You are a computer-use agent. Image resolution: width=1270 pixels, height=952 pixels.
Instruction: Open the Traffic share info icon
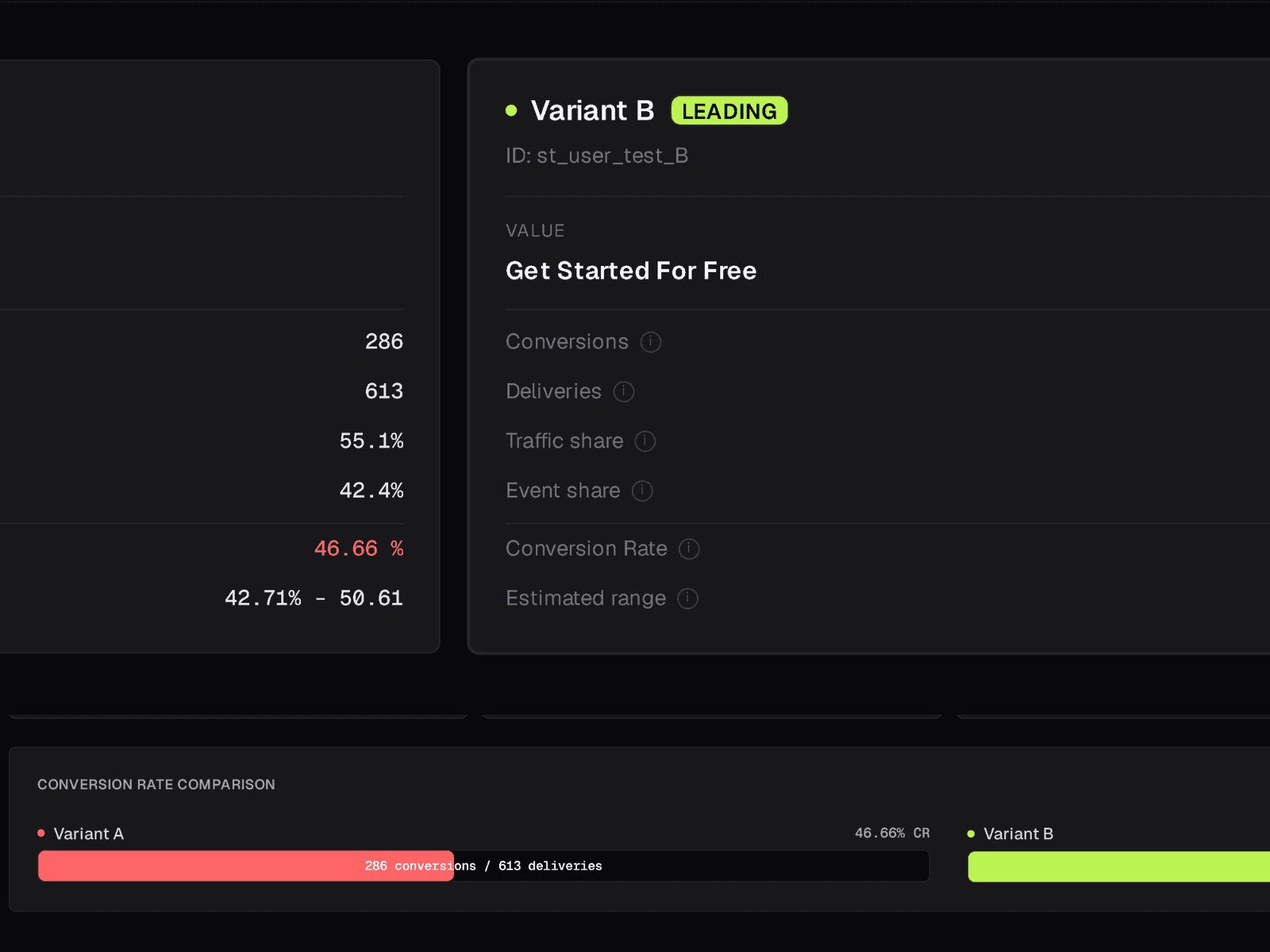click(x=645, y=441)
